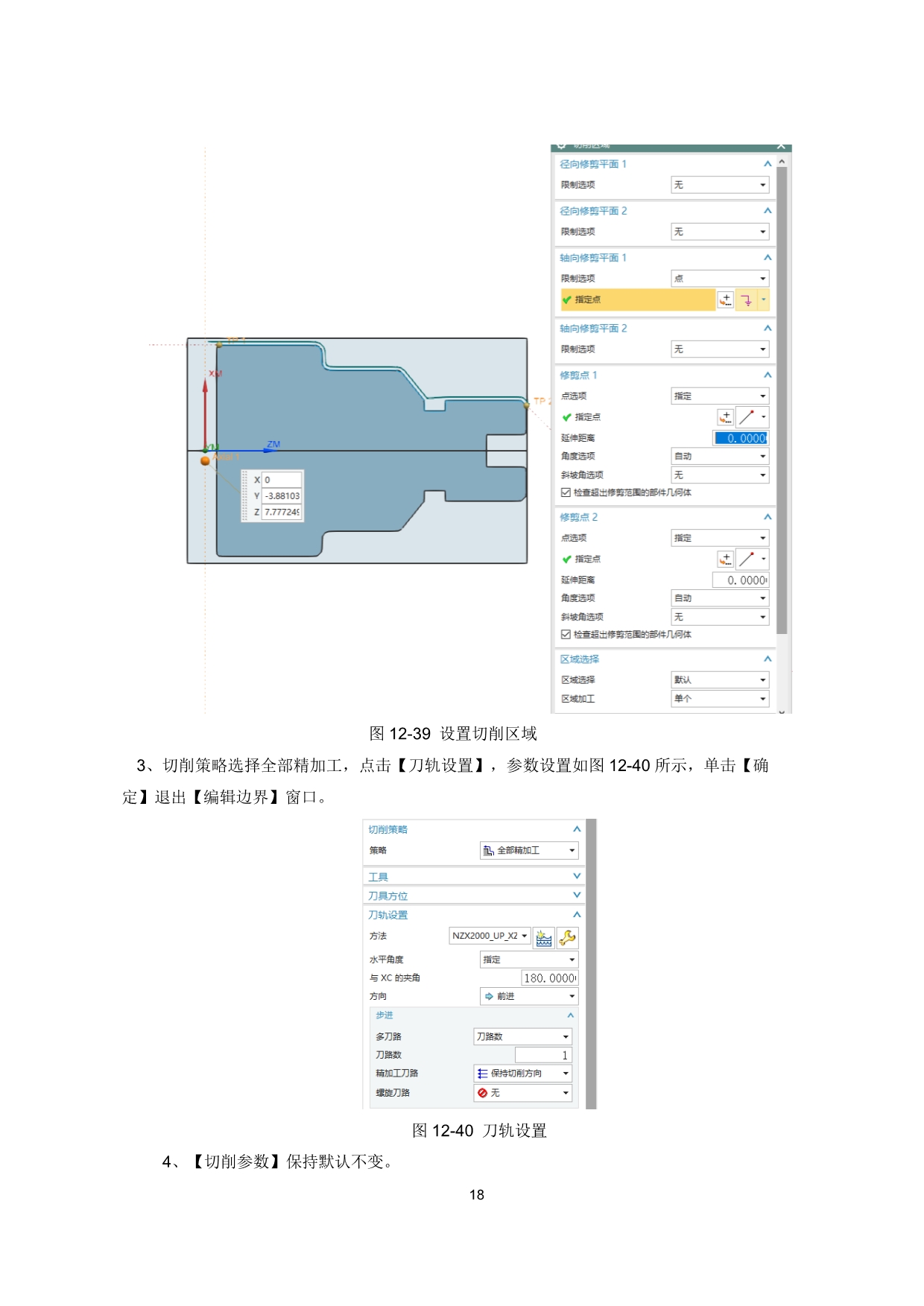Open 角度选项 dropdown in 修剪点 1
The width and height of the screenshot is (924, 1306).
click(720, 456)
